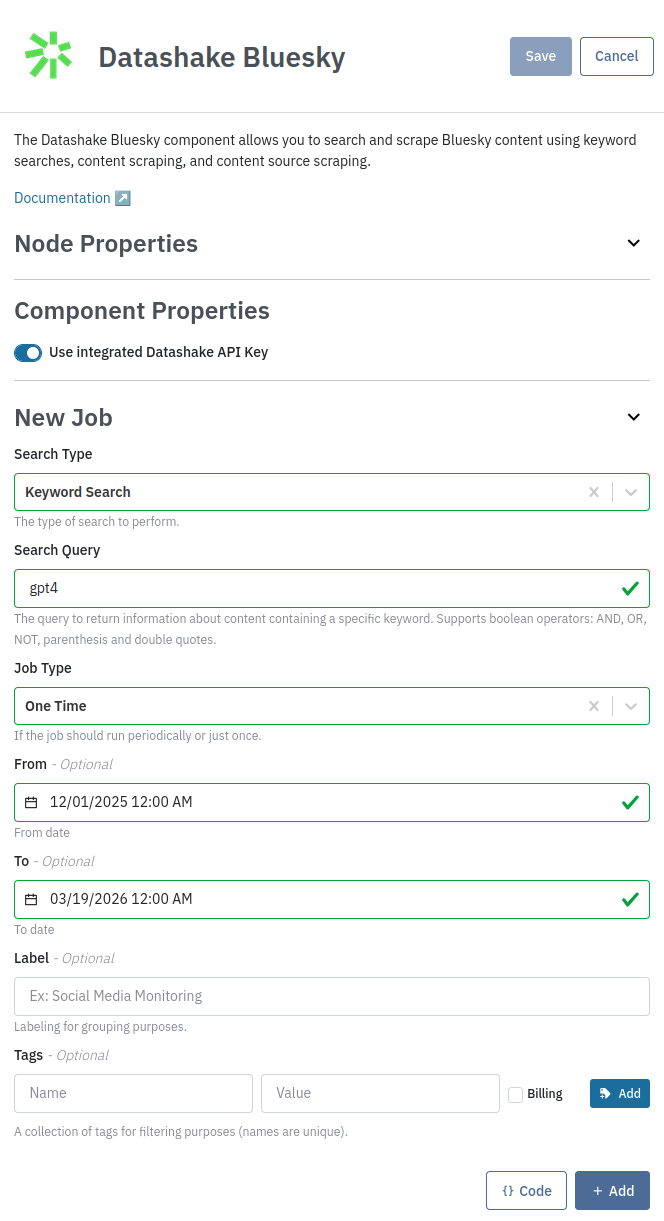This screenshot has height=1221, width=664.
Task: Open the Job Type dropdown arrow
Action: point(631,706)
